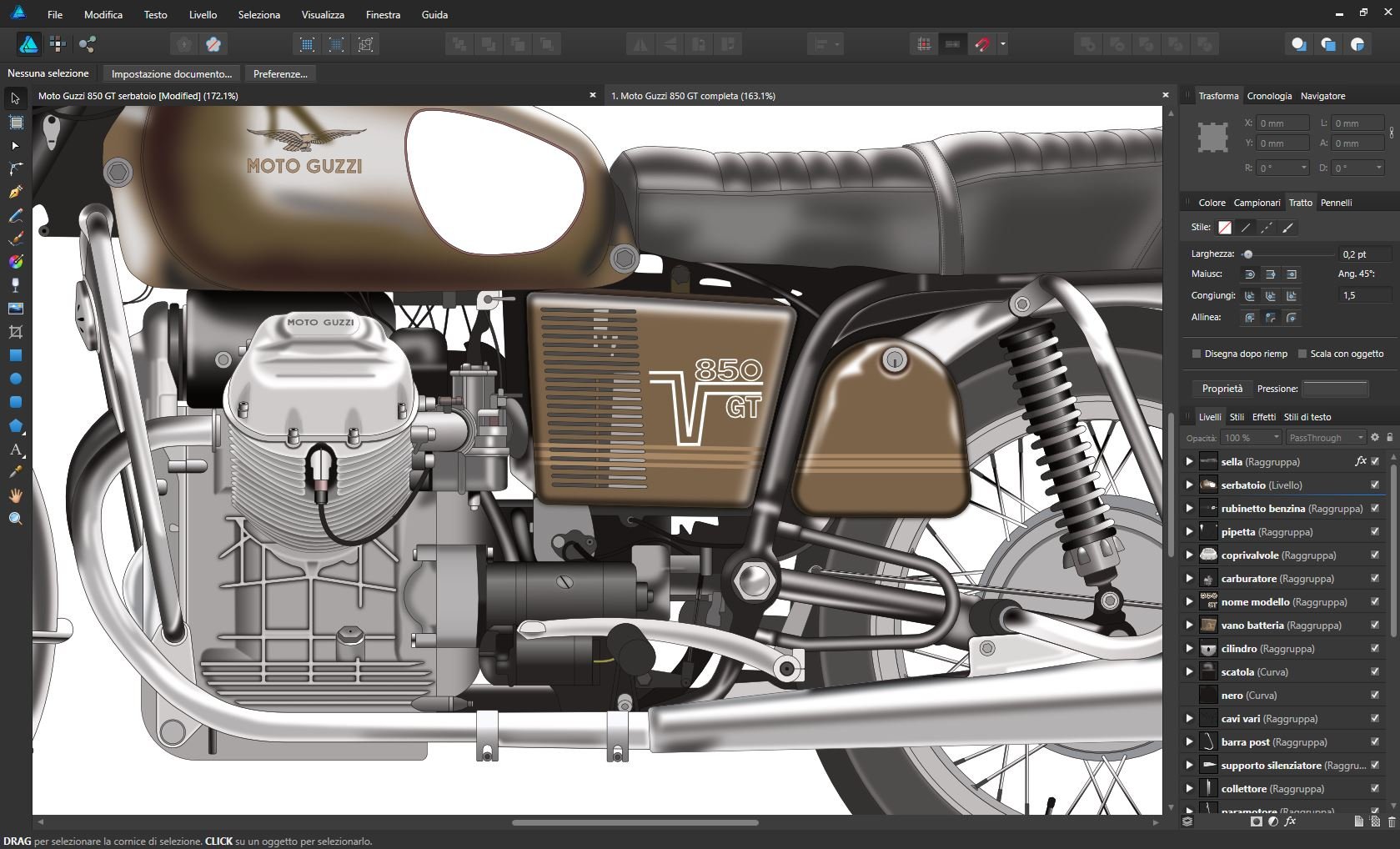The width and height of the screenshot is (1400, 849).
Task: Enable Disegna dopo riemp checkbox
Action: tap(1197, 354)
